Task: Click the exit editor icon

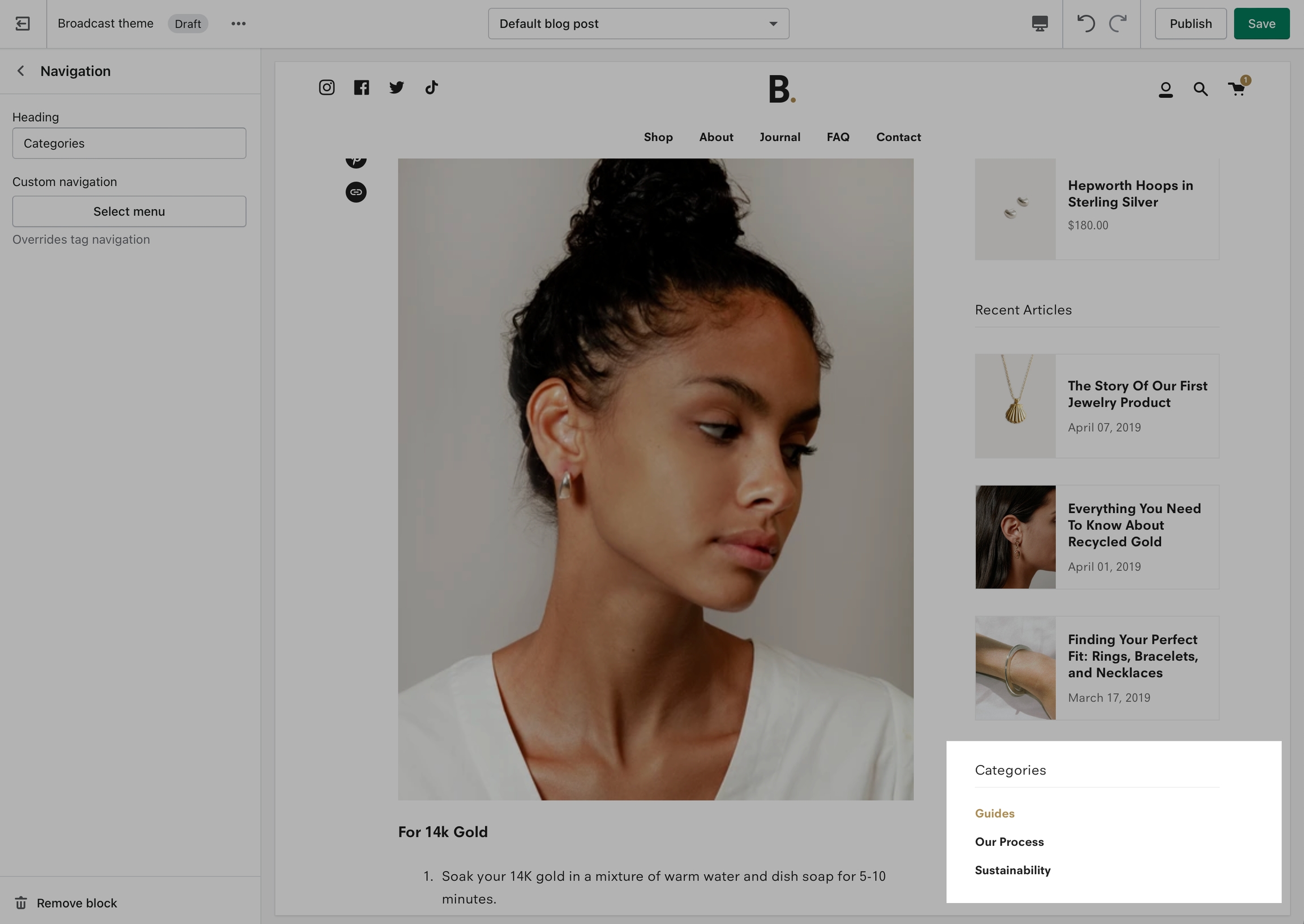Action: coord(23,24)
